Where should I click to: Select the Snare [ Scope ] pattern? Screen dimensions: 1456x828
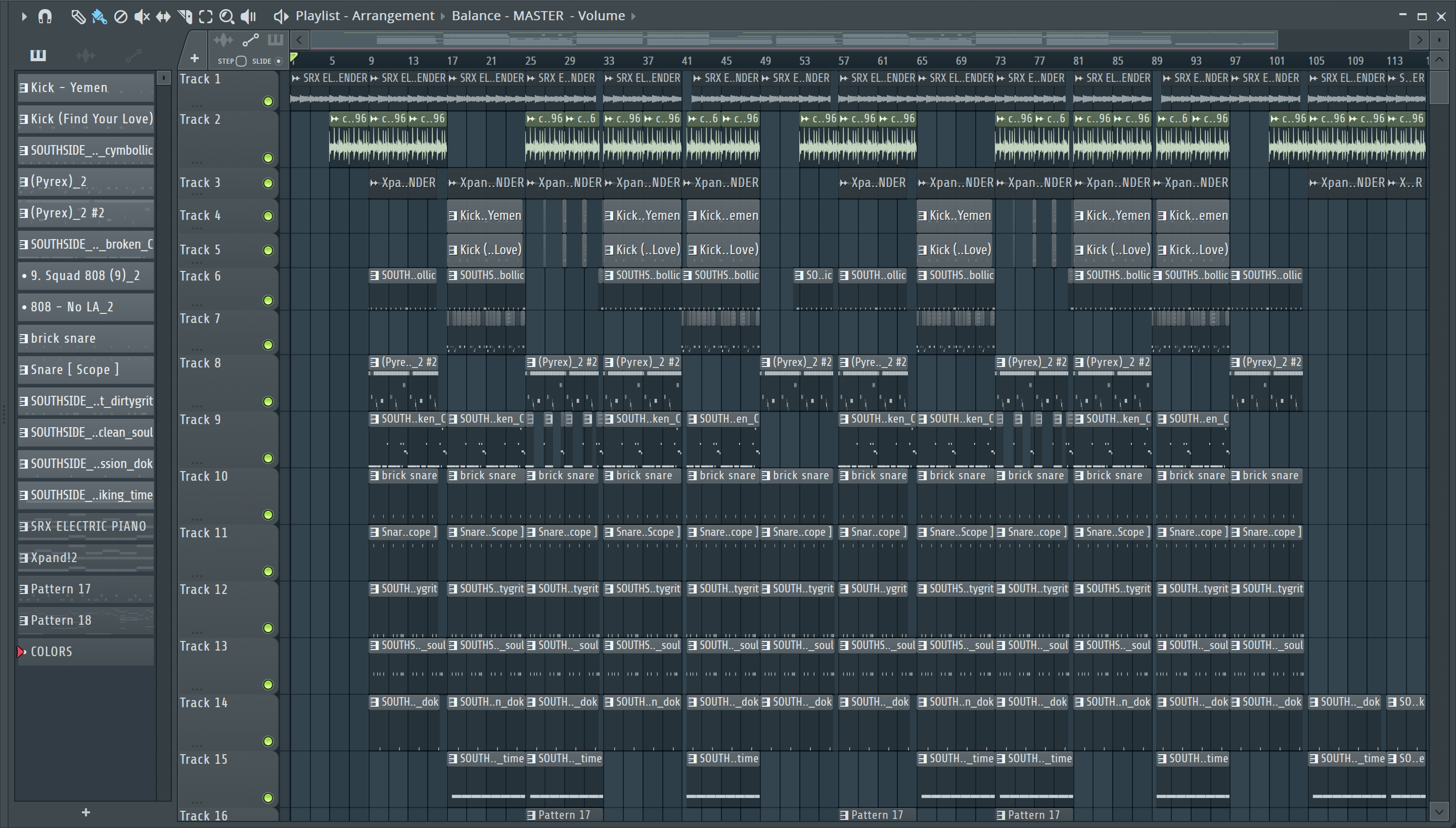pyautogui.click(x=86, y=370)
